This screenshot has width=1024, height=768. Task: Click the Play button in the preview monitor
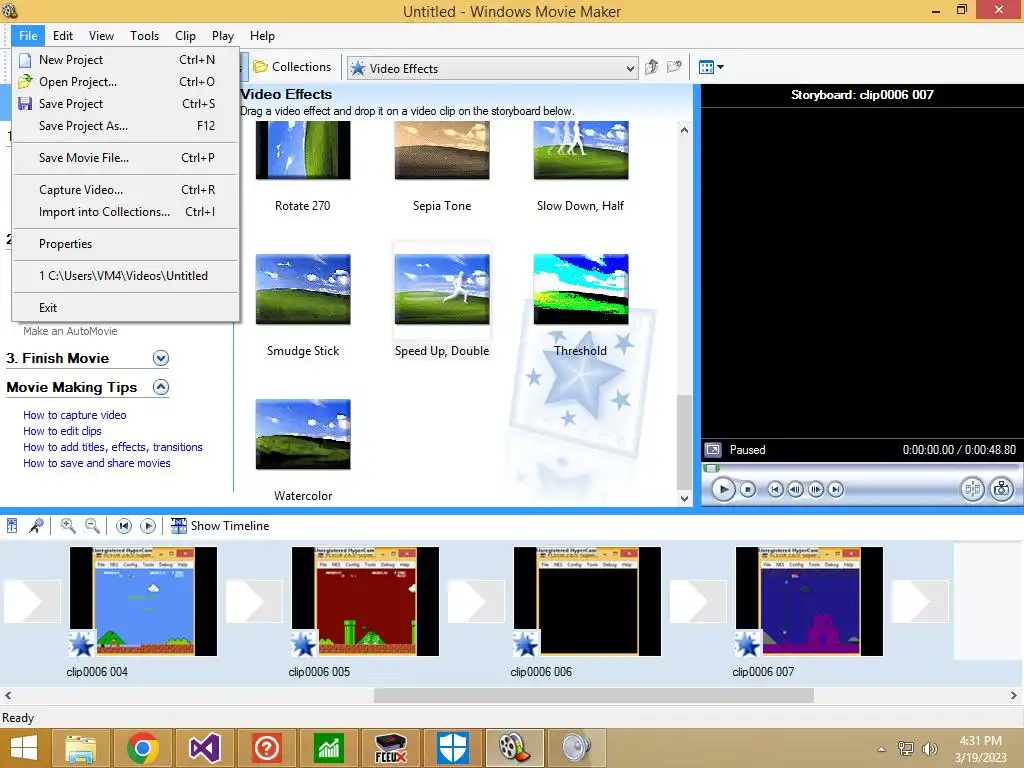pos(723,489)
